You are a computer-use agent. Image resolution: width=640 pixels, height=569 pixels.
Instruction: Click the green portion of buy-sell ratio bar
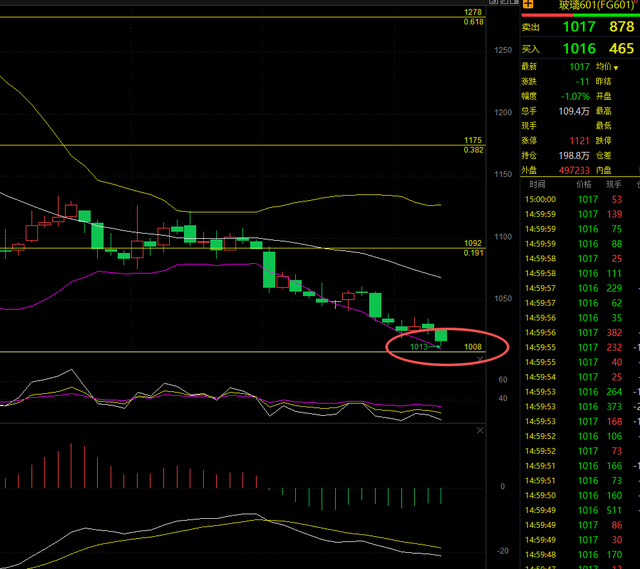[x=607, y=15]
